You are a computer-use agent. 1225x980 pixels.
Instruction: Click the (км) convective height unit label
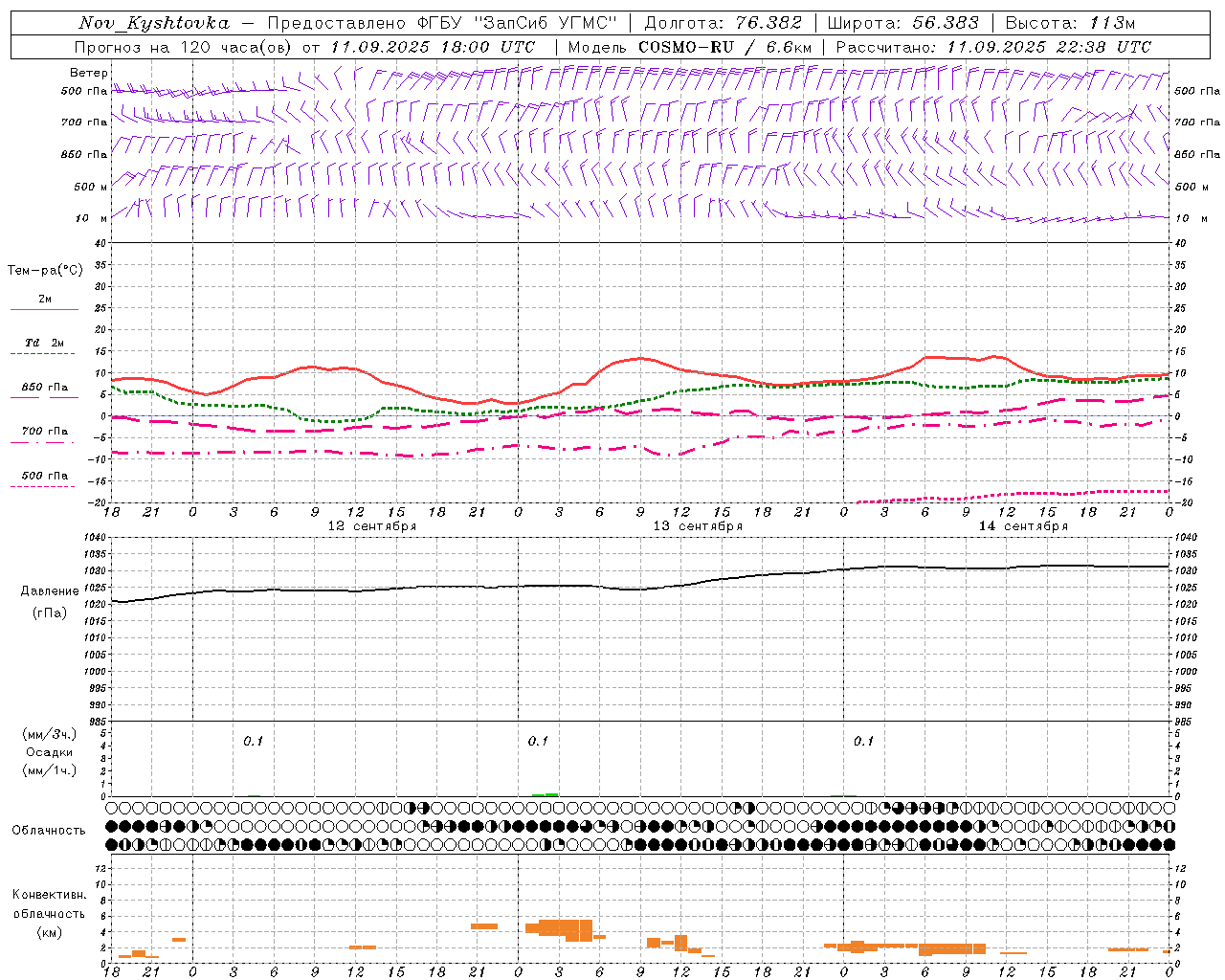(50, 933)
